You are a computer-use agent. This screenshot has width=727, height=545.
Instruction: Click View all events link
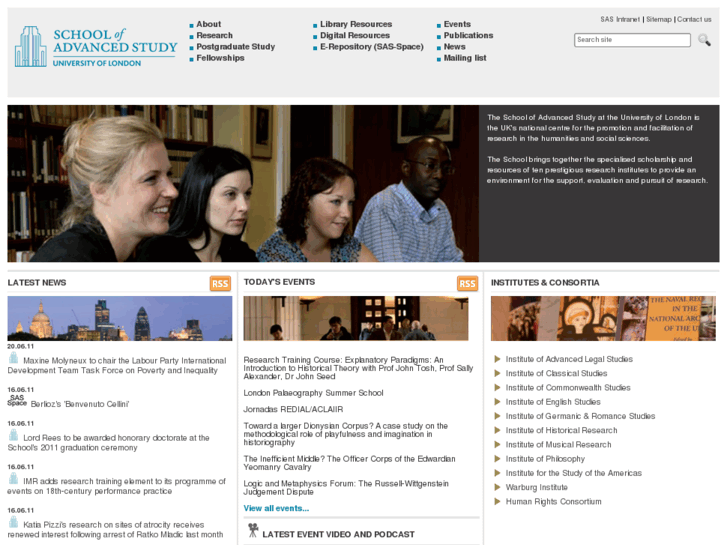click(276, 508)
